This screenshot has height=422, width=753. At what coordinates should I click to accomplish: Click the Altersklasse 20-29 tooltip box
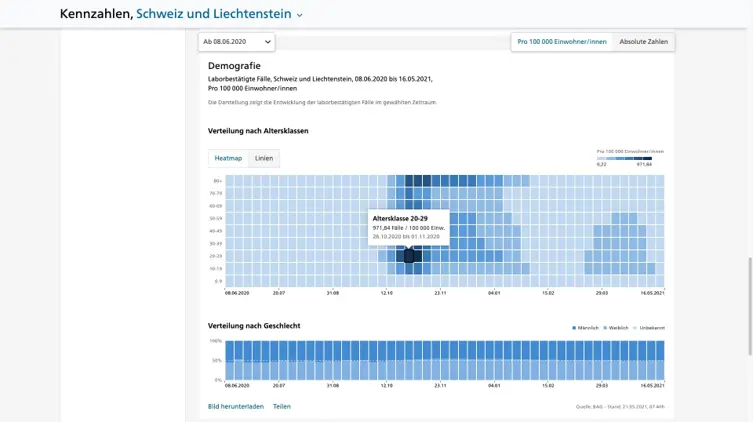(x=408, y=227)
